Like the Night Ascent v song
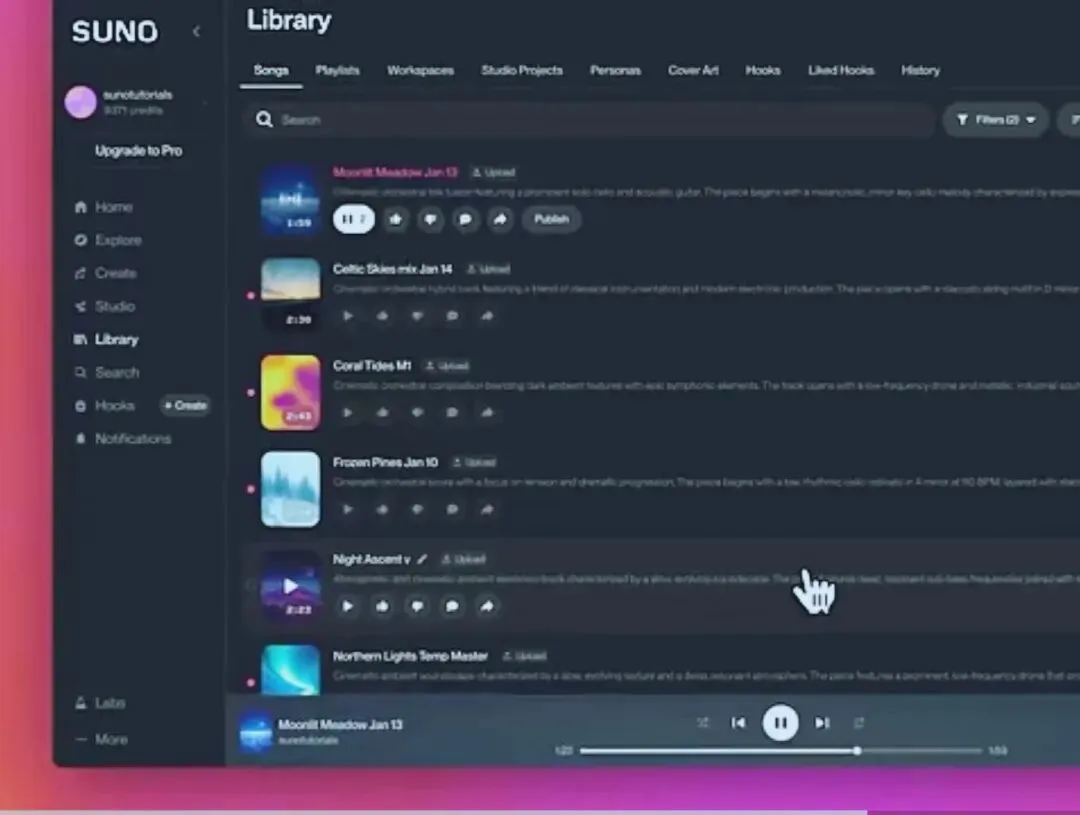The width and height of the screenshot is (1080, 815). click(382, 606)
